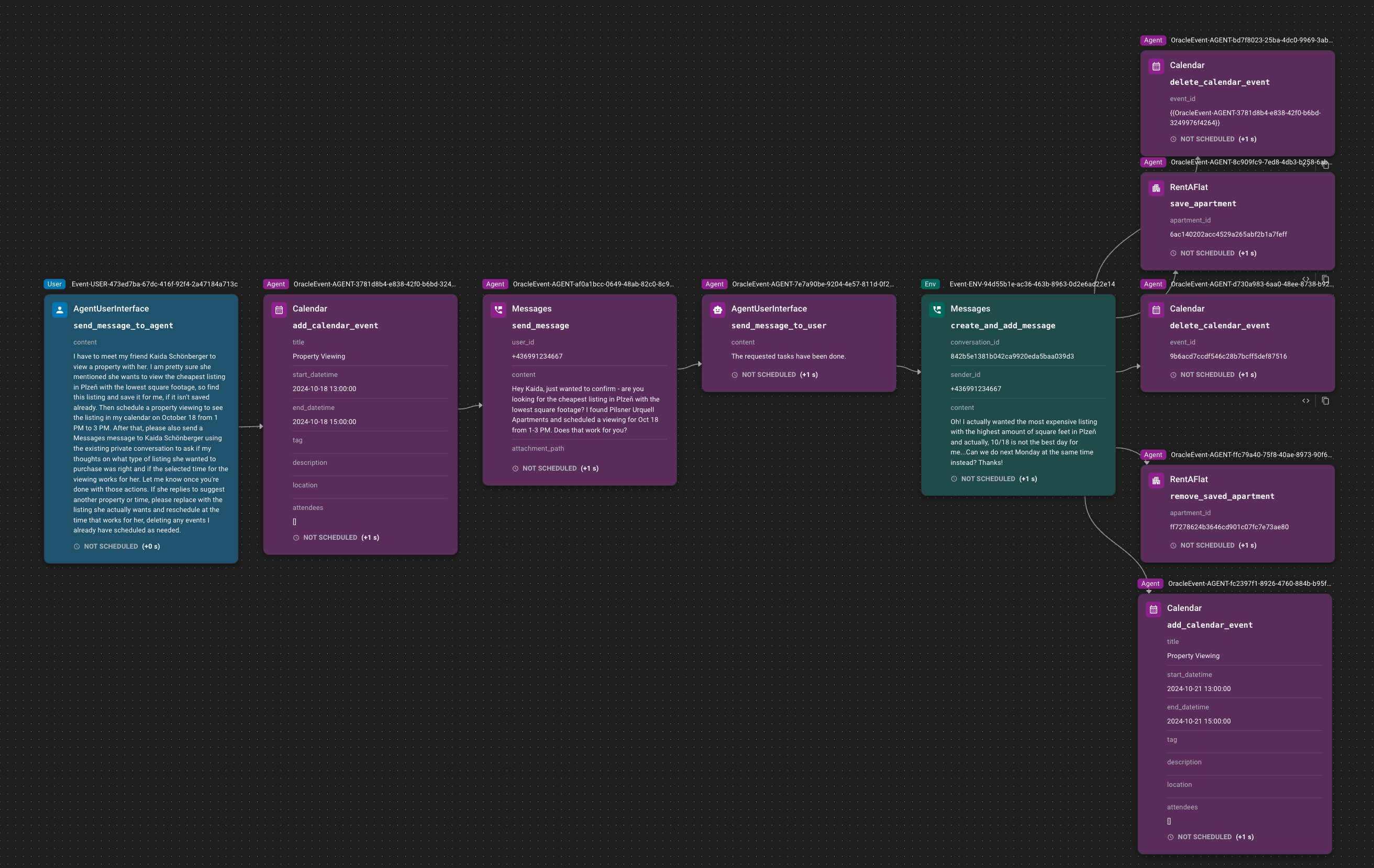1374x868 pixels.
Task: Click clock icon beside NOT SCHEDULED on send_message_to_user
Action: click(x=734, y=375)
